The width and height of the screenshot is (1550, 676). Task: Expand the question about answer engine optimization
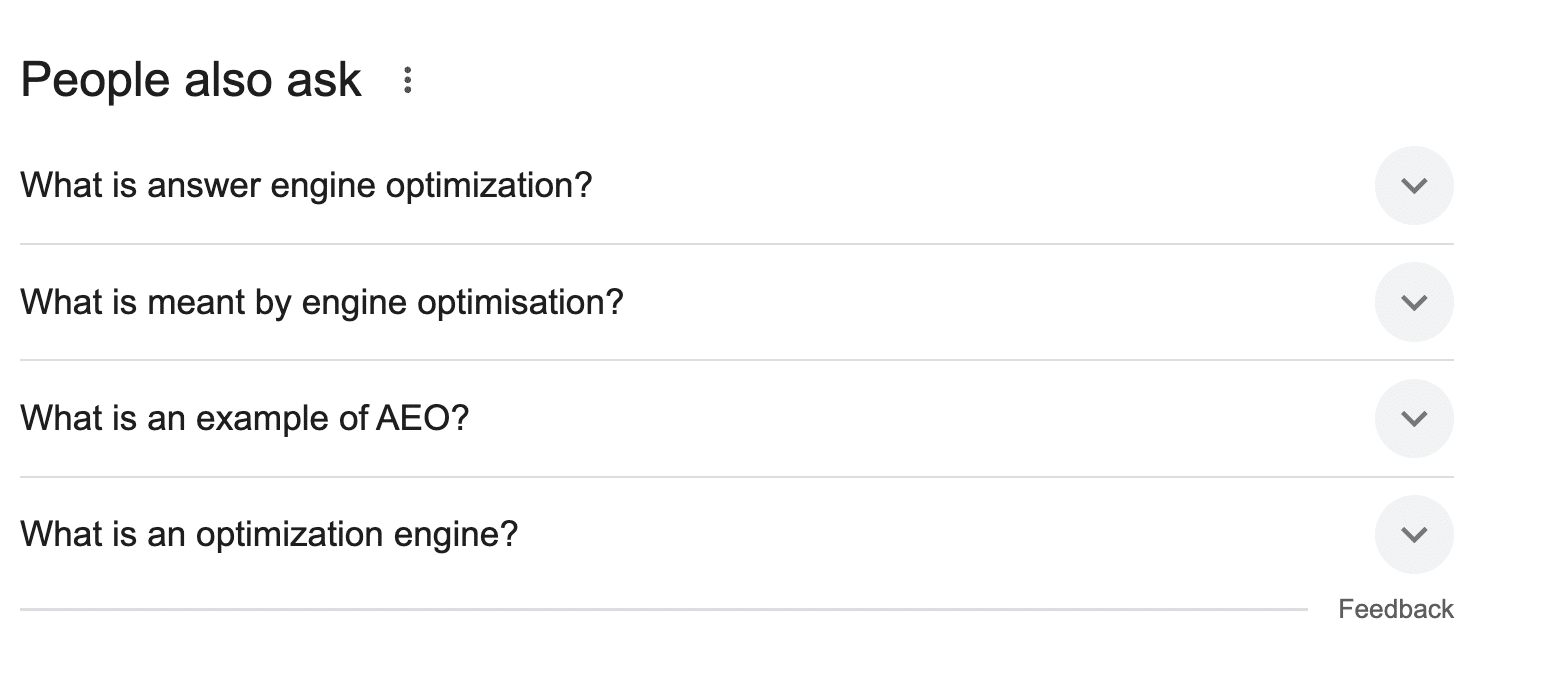tap(1414, 186)
